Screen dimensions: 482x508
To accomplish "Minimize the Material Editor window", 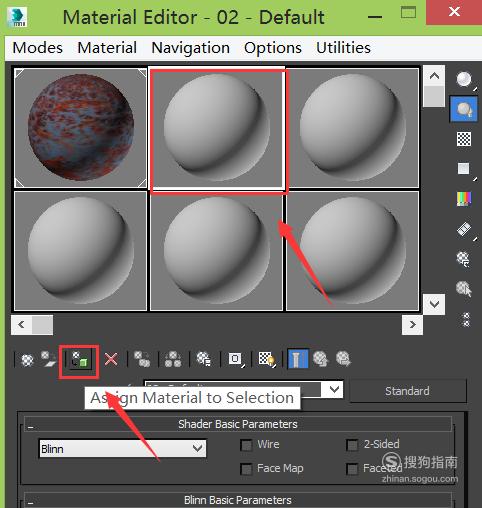I will click(x=375, y=17).
